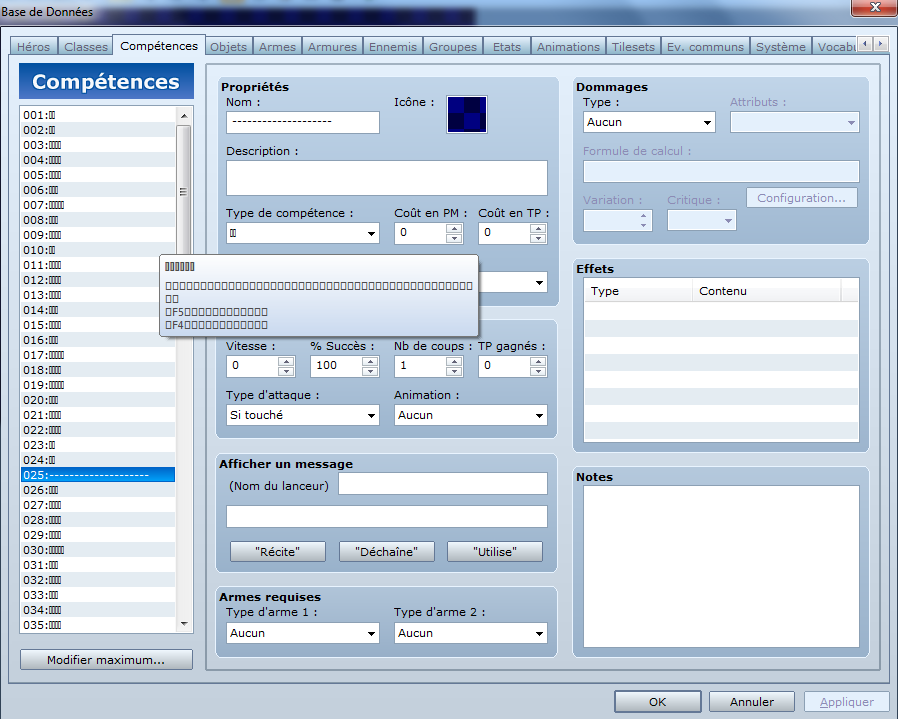Increase TP gagnés with up arrow

(x=538, y=360)
